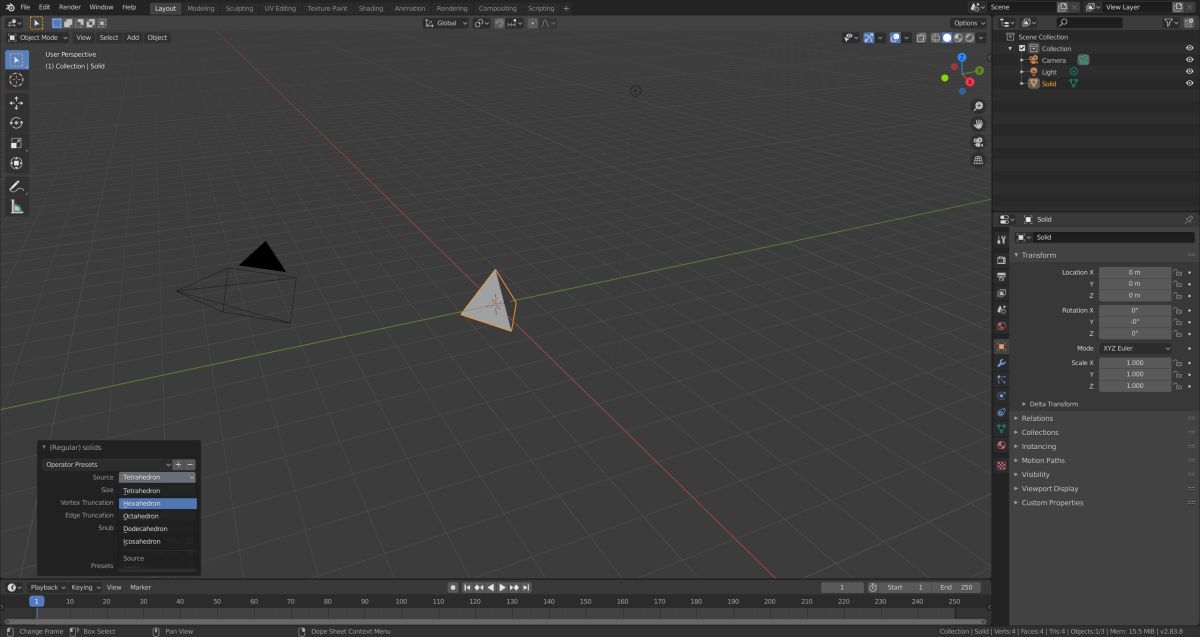Open the timeline Keying menu

click(84, 587)
